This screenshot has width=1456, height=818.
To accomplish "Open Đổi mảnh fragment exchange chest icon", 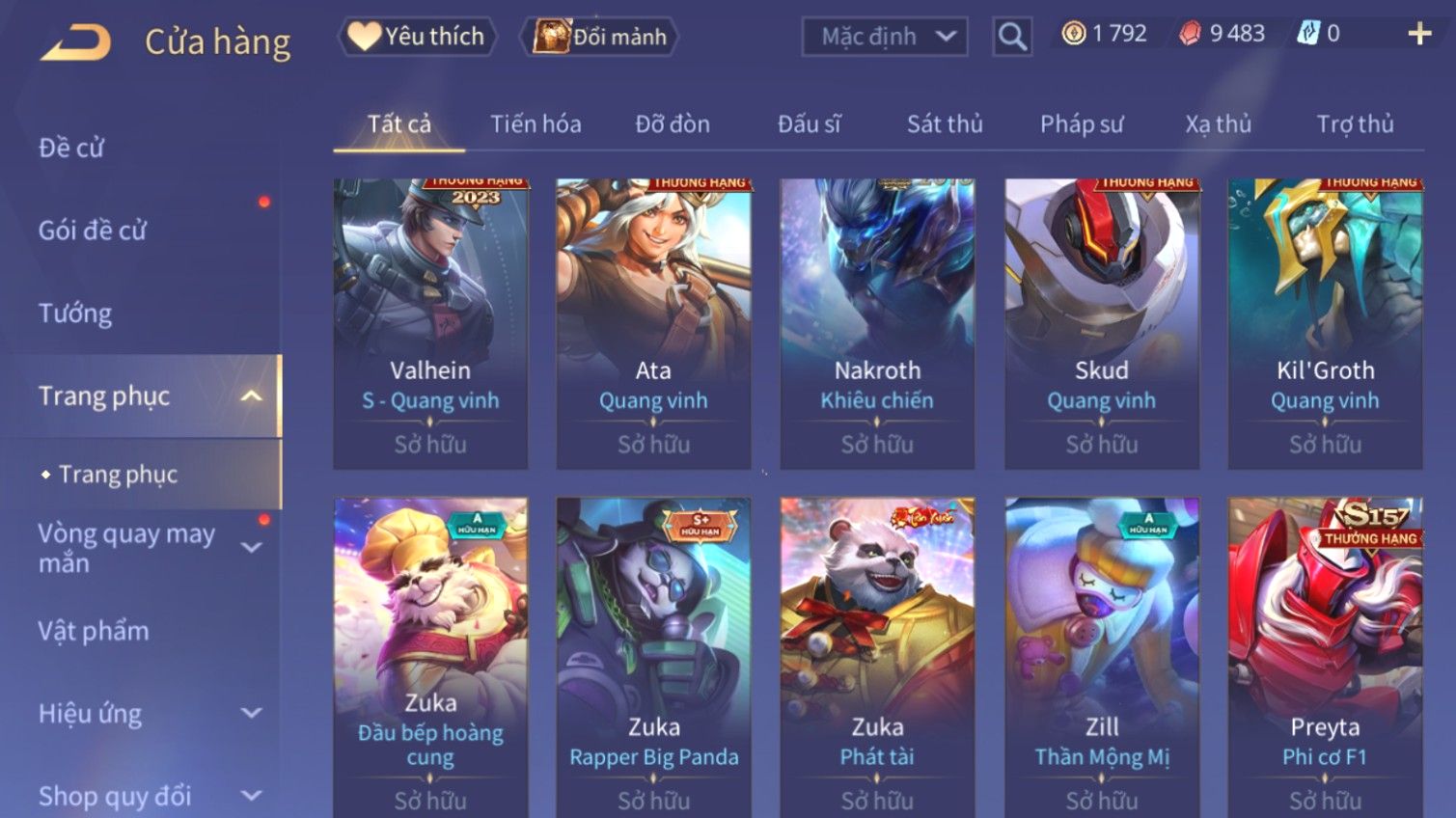I will tap(600, 37).
